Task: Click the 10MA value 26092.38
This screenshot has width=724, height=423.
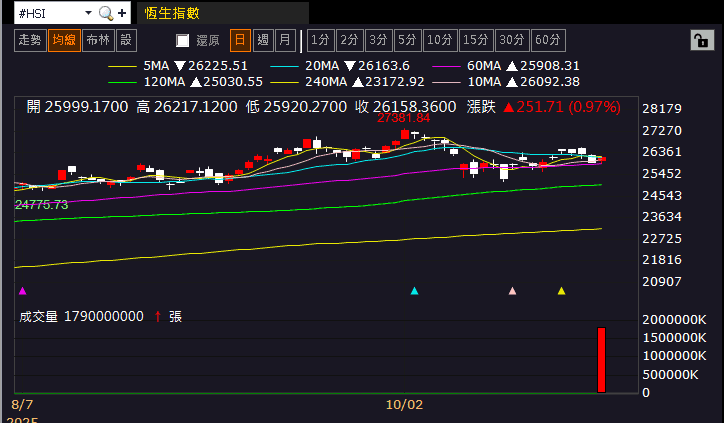Action: click(549, 82)
